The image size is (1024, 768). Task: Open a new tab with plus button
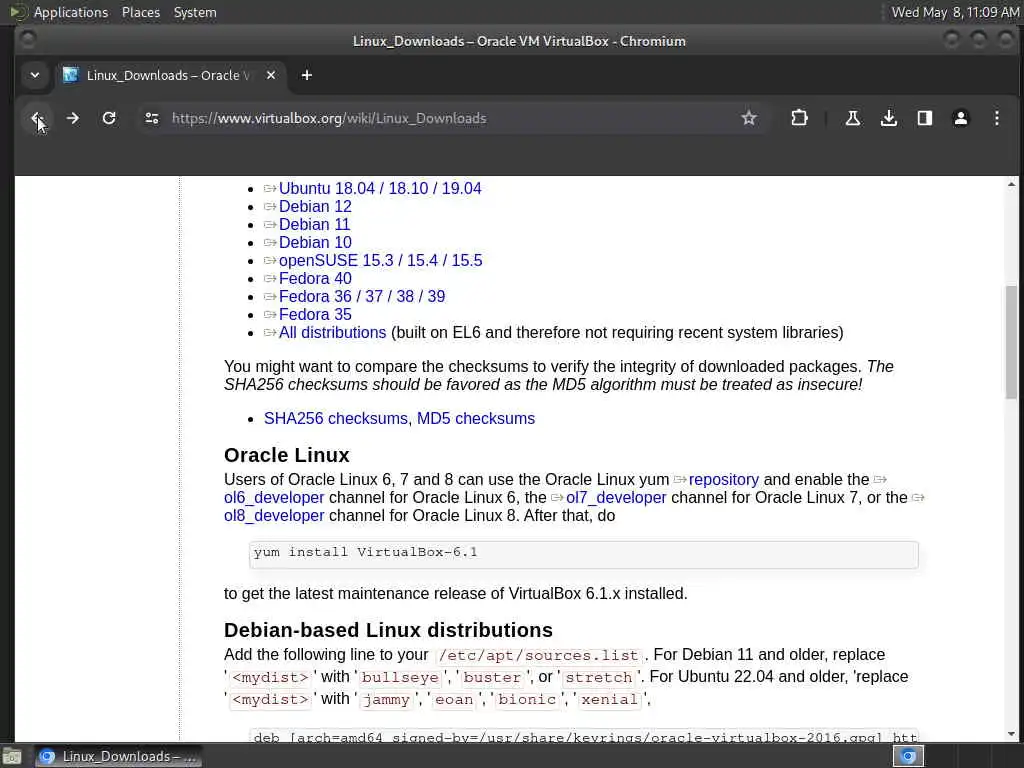click(306, 76)
